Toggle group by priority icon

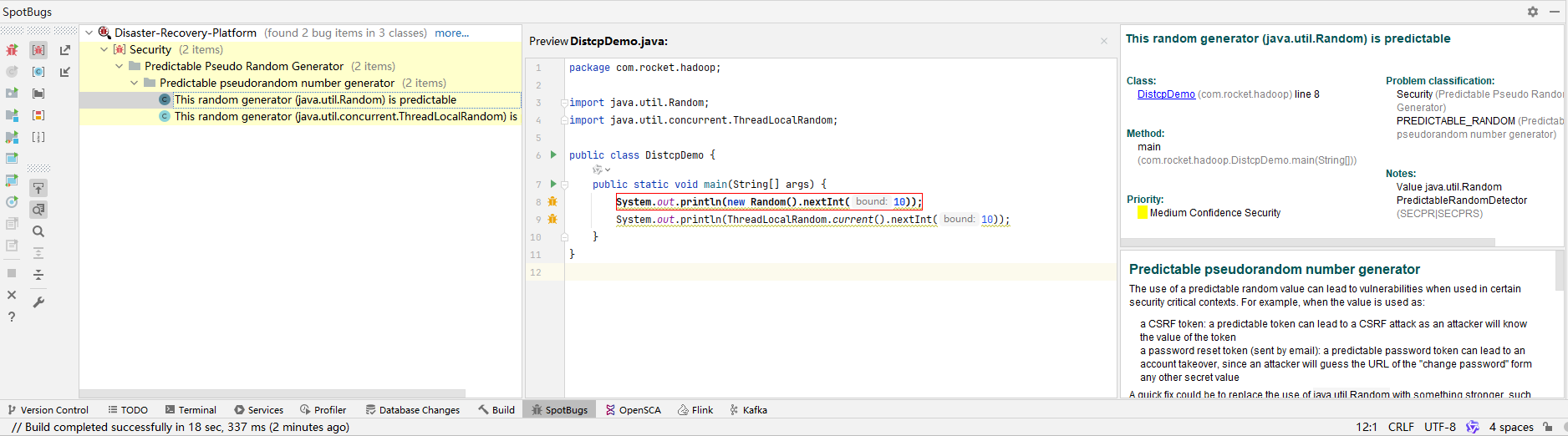38,115
